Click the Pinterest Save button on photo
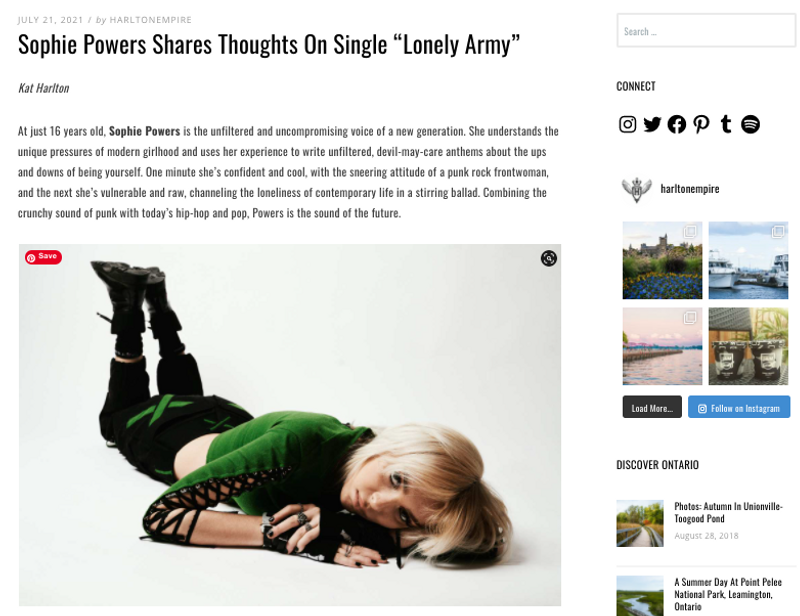800x616 pixels. point(43,257)
